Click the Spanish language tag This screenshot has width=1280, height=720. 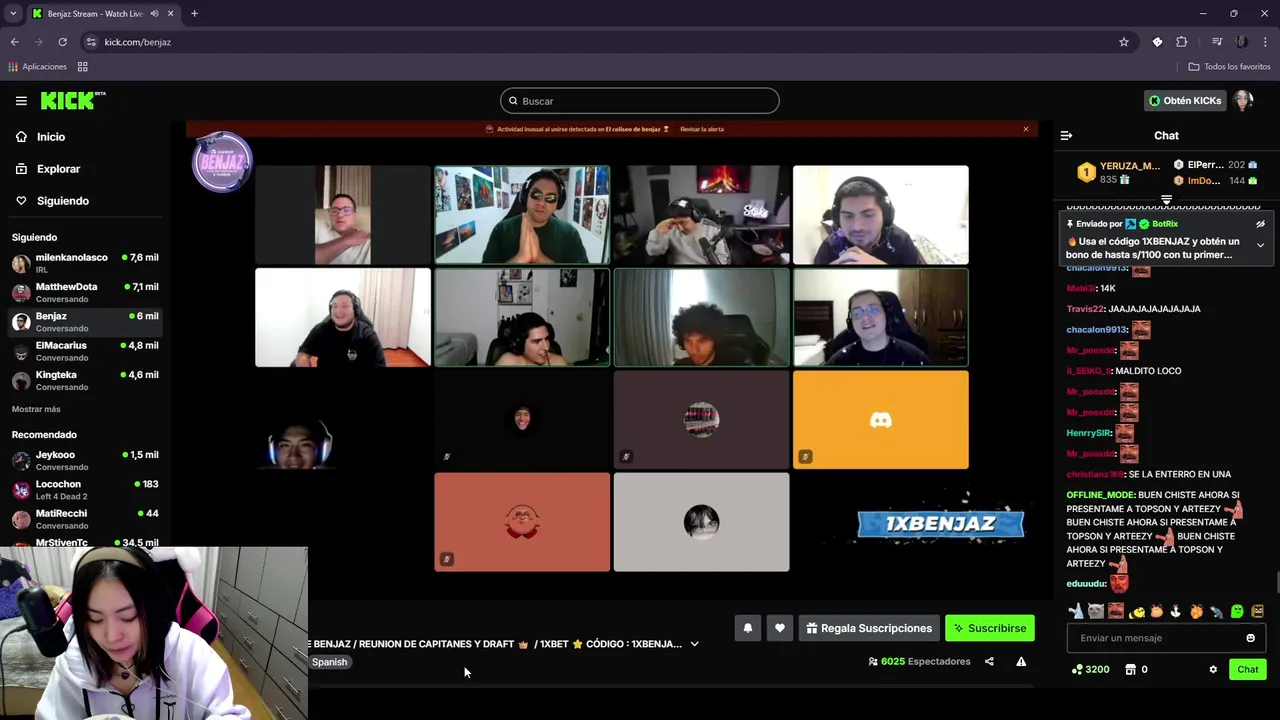pos(329,662)
